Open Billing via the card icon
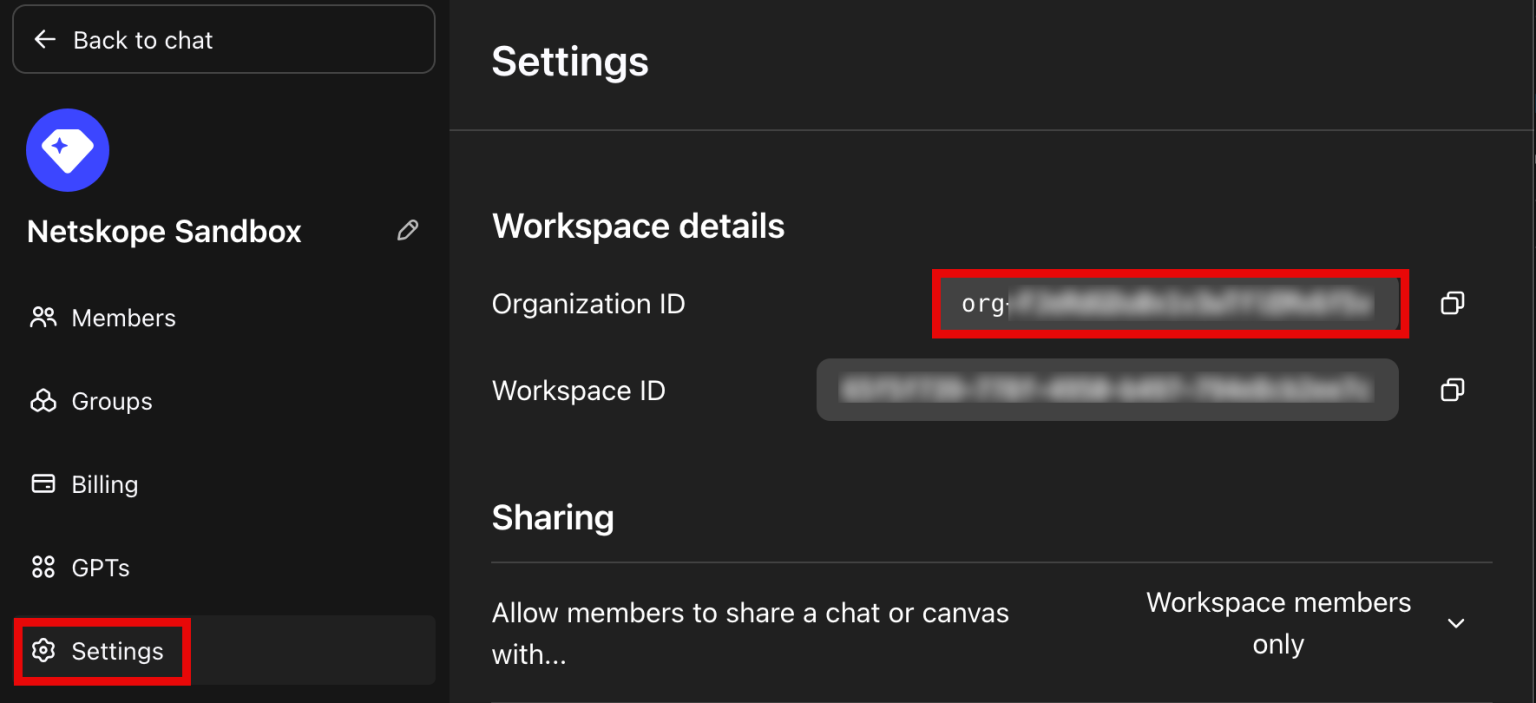The height and width of the screenshot is (703, 1536). point(43,484)
